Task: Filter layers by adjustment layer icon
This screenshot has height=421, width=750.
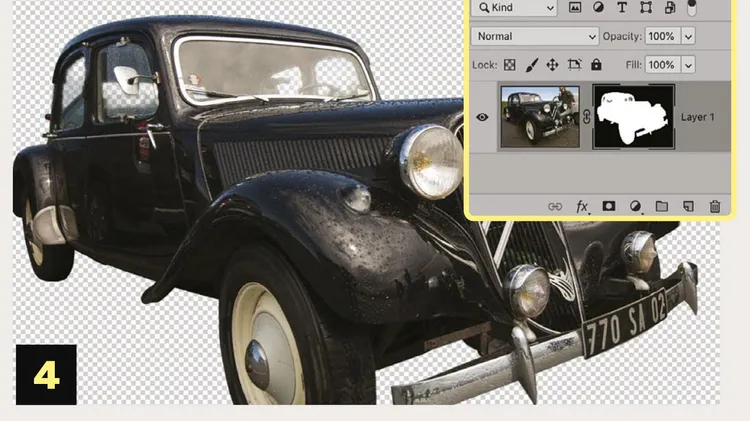Action: click(x=598, y=7)
